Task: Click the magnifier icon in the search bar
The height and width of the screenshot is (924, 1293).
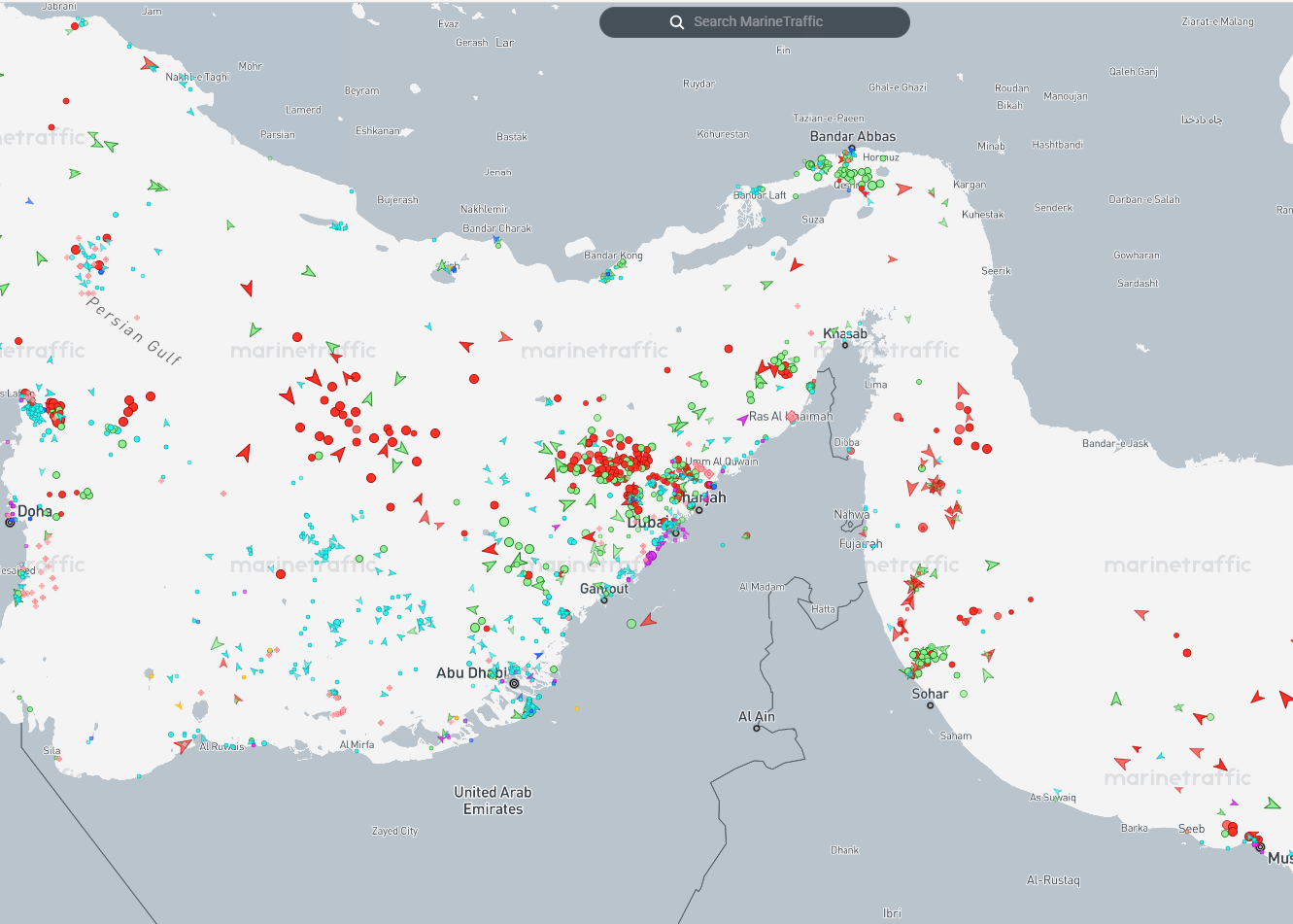Action: pos(677,22)
